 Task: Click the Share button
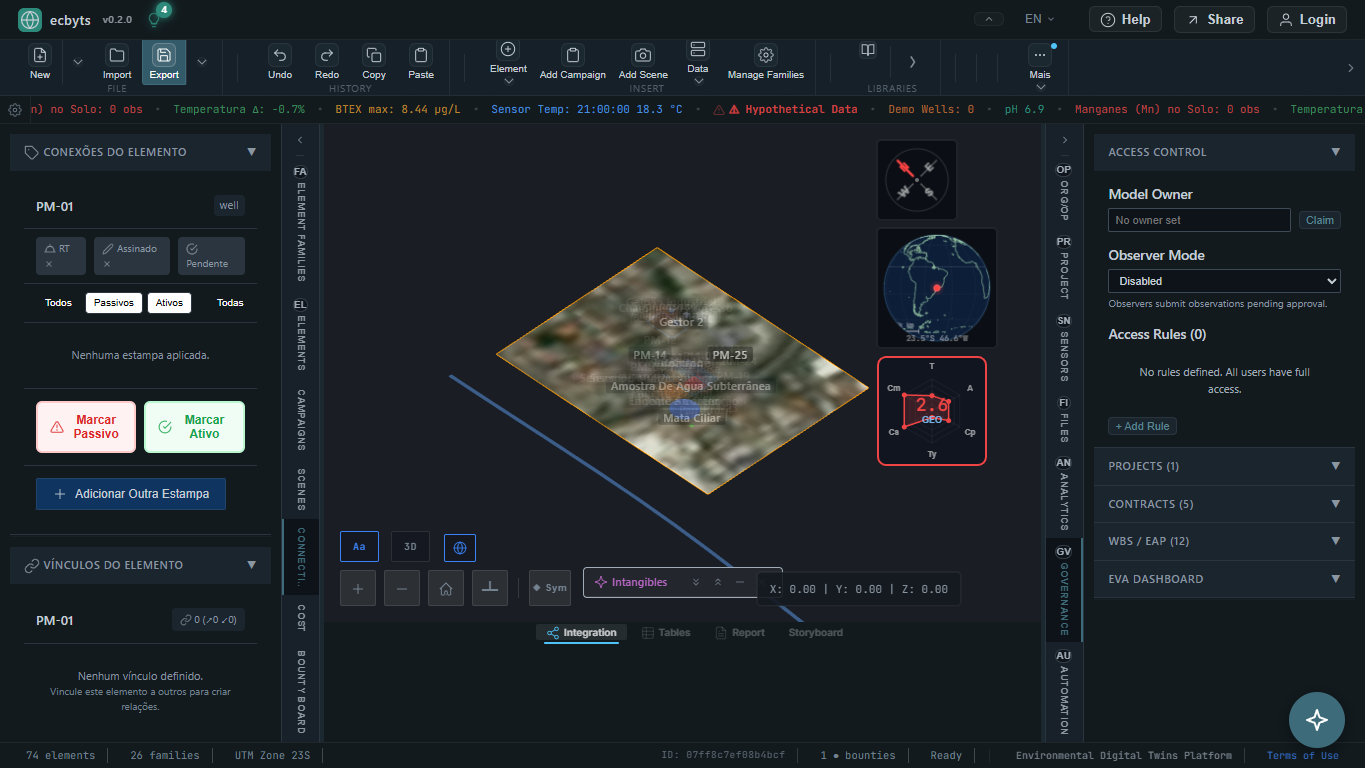(1214, 19)
